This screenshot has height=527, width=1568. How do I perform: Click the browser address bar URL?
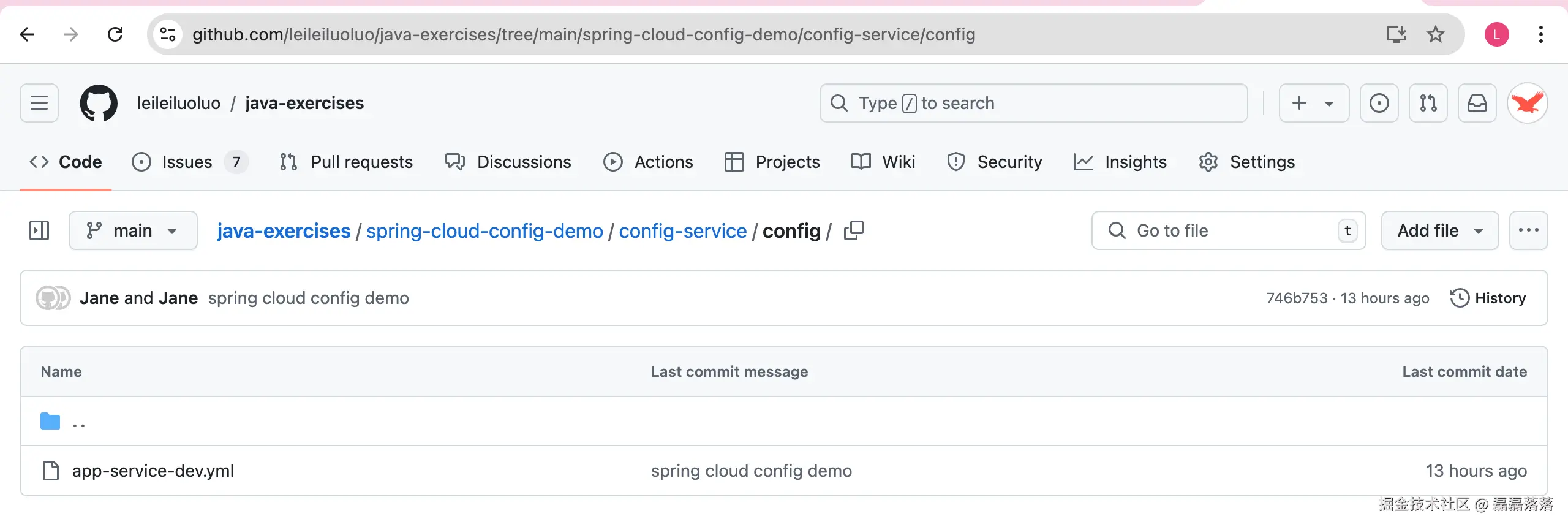pos(584,34)
